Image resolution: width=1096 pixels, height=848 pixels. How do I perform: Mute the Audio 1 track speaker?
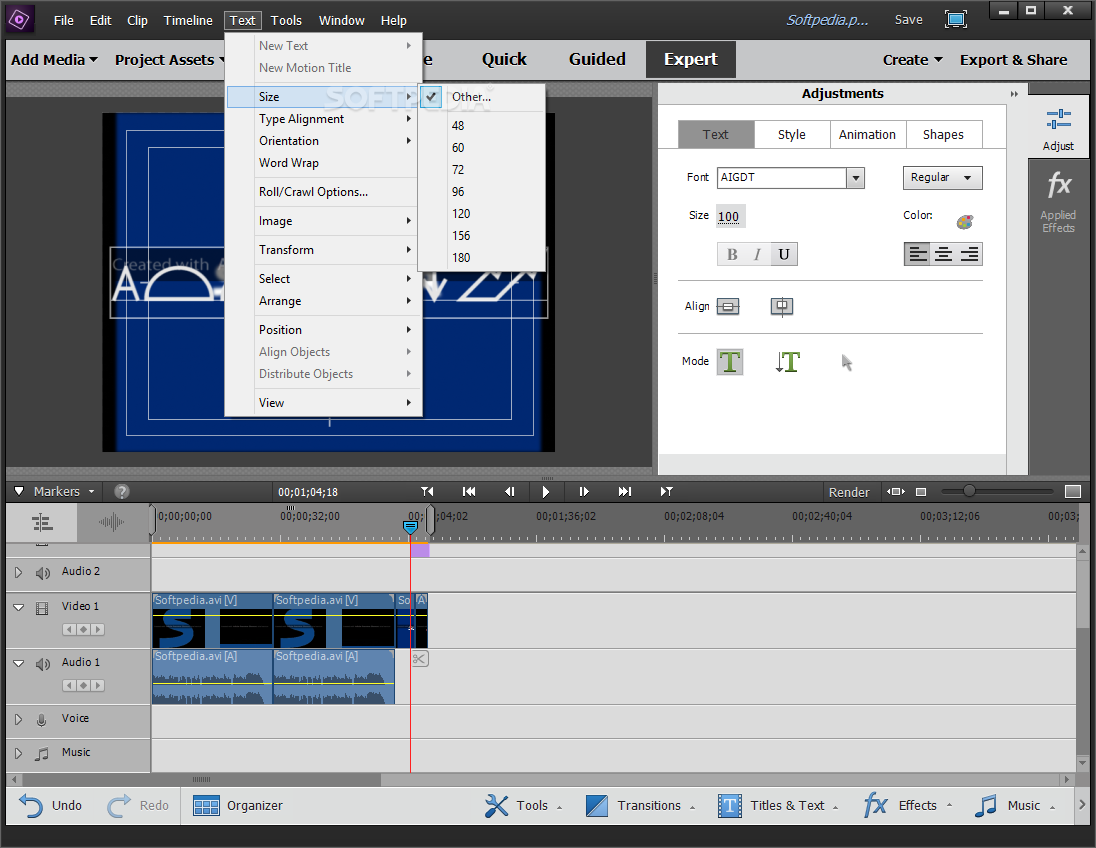[43, 663]
